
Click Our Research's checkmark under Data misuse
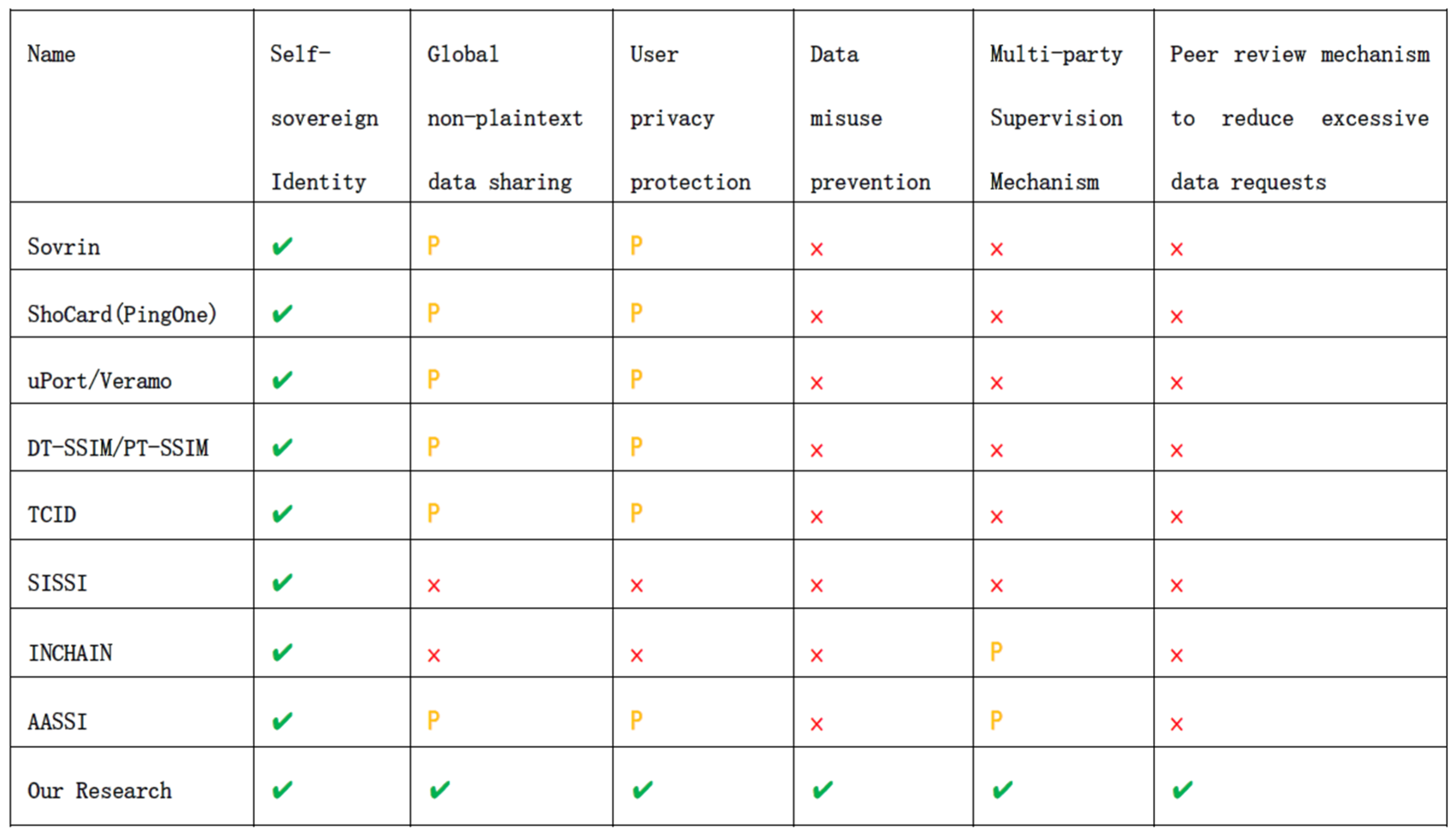point(822,790)
